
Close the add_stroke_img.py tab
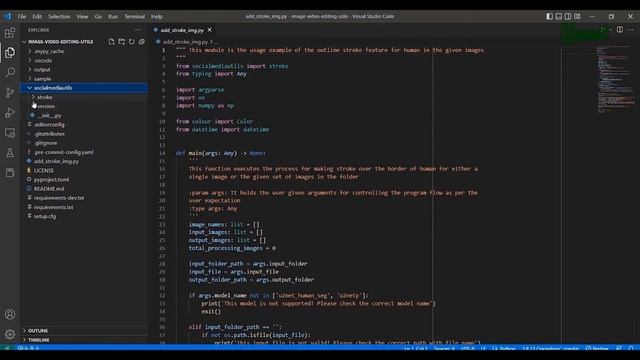click(209, 30)
